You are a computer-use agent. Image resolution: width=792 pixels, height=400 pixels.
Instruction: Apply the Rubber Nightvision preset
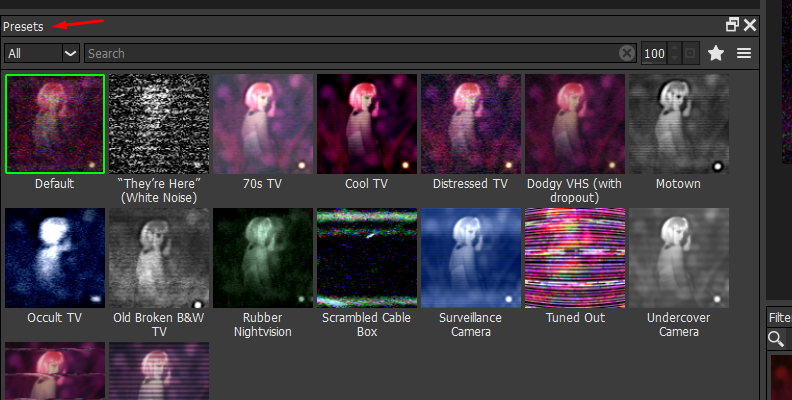[x=263, y=258]
